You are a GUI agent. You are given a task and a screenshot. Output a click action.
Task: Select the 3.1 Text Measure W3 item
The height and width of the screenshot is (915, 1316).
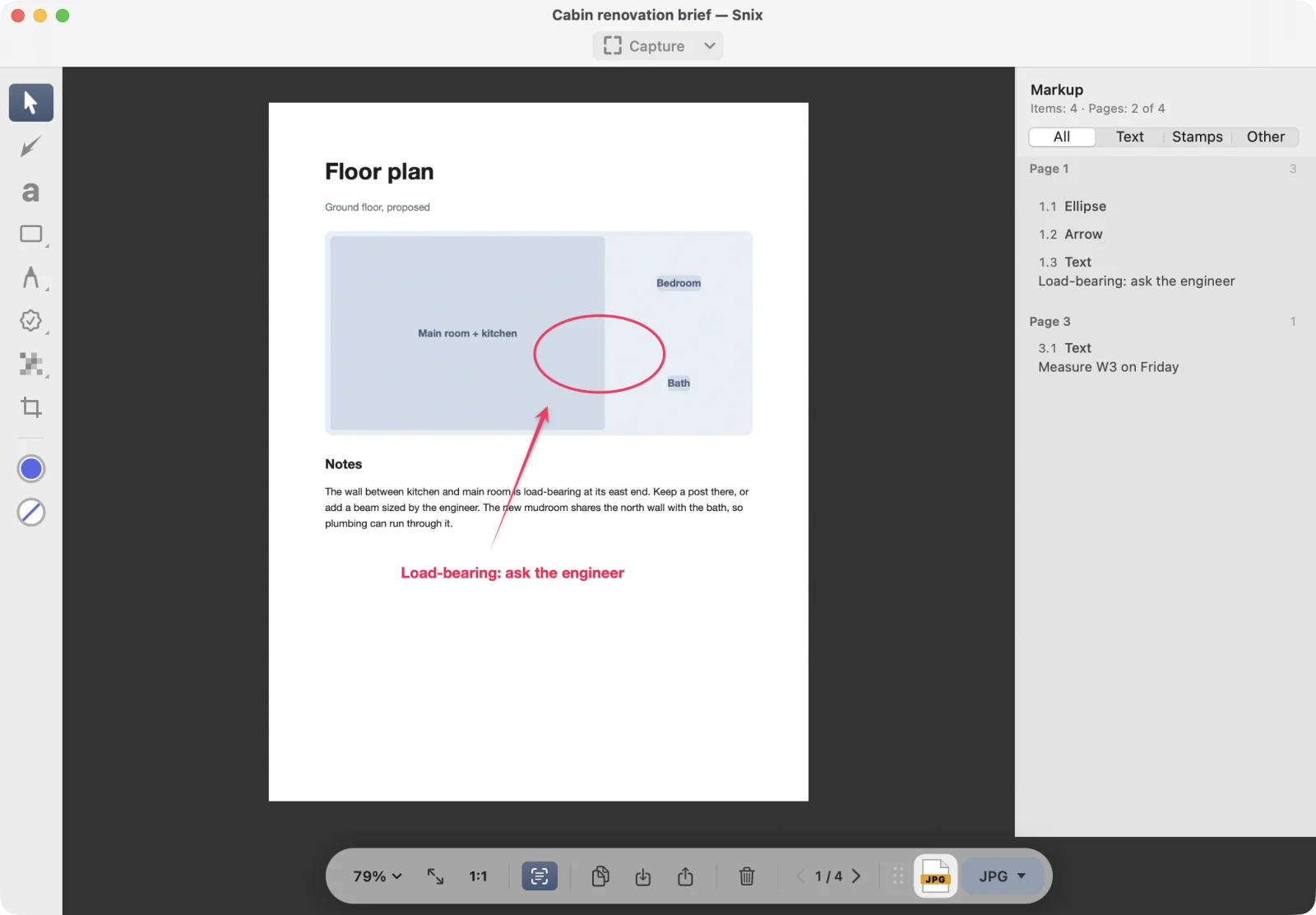pos(1165,357)
